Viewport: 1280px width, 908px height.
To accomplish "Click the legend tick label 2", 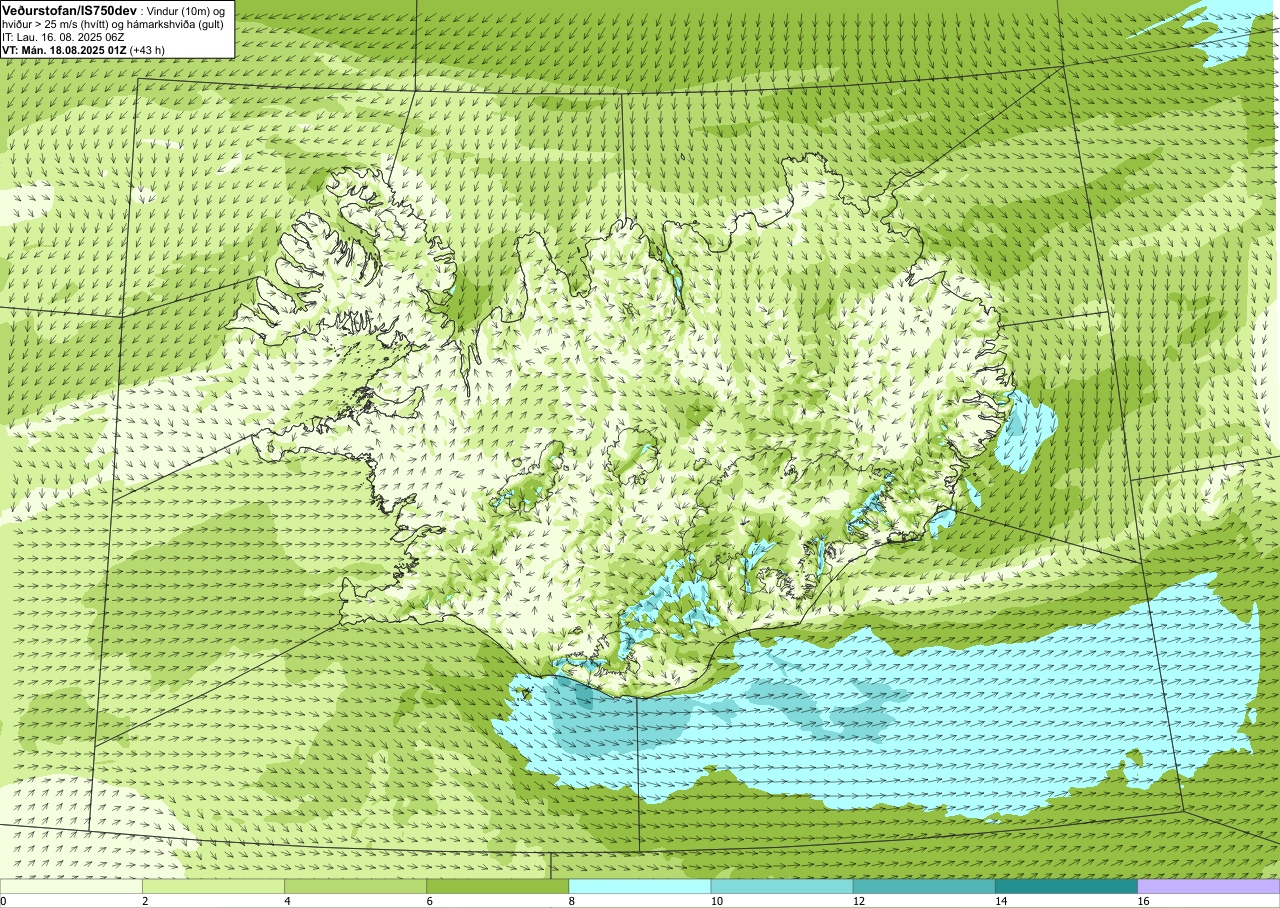I will 145,901.
